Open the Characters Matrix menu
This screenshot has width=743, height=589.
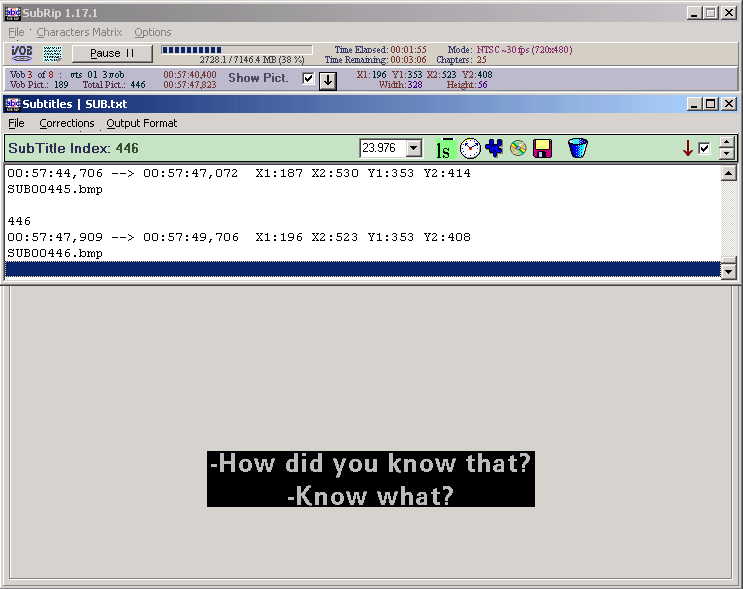click(79, 32)
